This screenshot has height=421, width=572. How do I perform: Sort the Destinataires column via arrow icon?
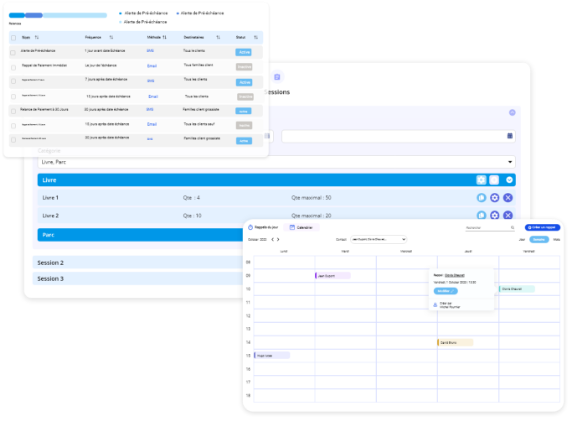pyautogui.click(x=218, y=37)
